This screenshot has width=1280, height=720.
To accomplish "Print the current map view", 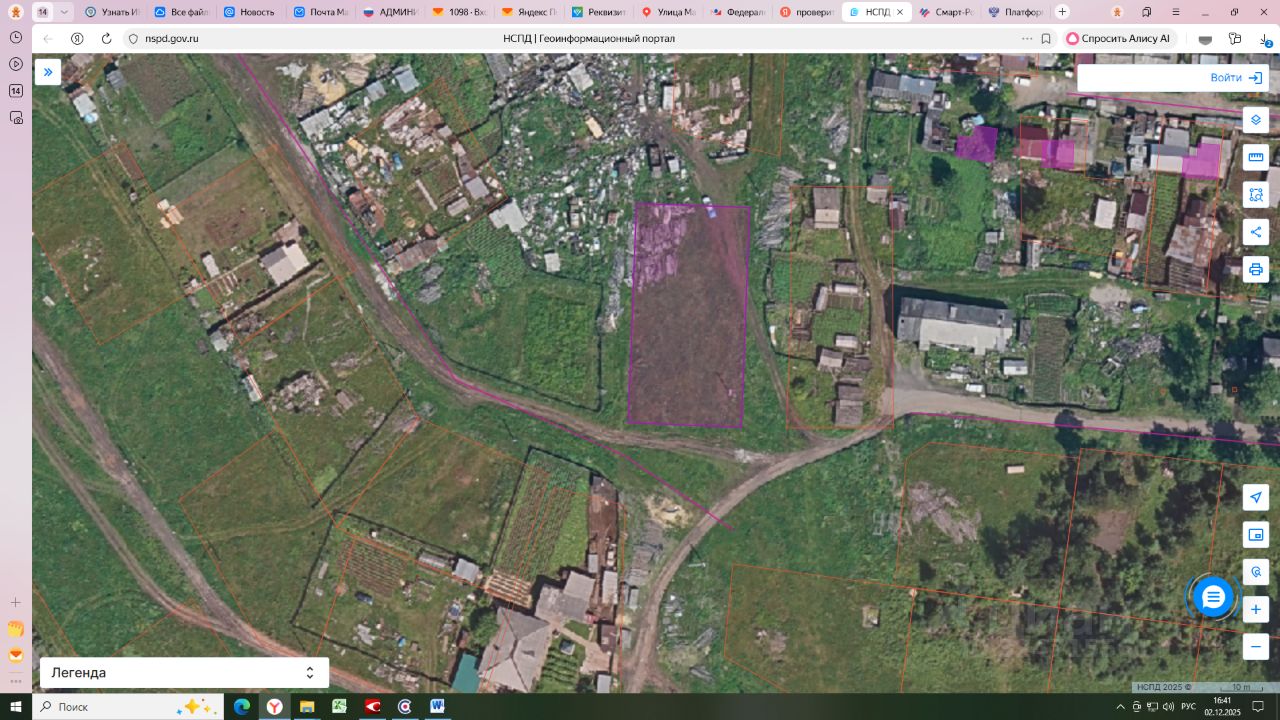I will point(1256,270).
